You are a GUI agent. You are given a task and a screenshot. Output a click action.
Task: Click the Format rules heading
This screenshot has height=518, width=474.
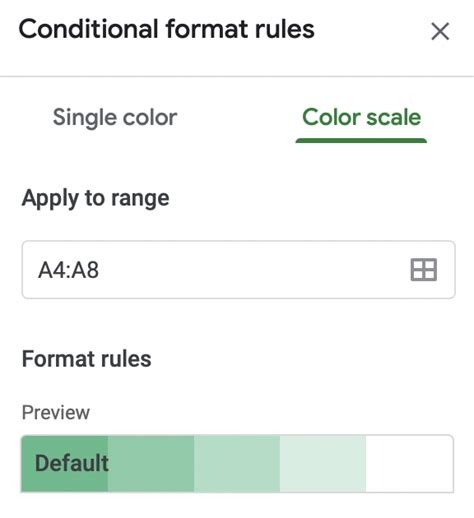coord(86,359)
